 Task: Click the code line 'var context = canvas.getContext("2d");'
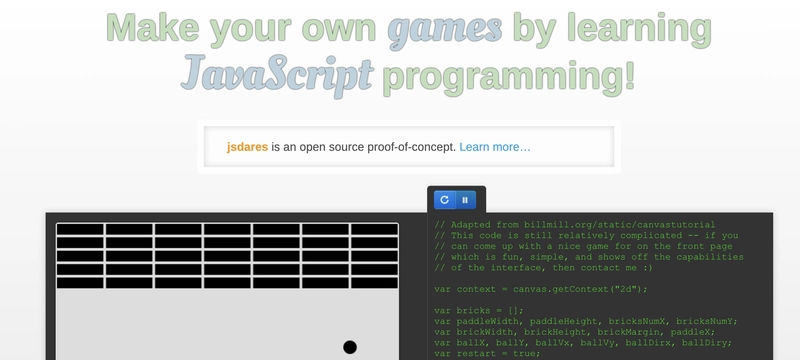pos(541,289)
